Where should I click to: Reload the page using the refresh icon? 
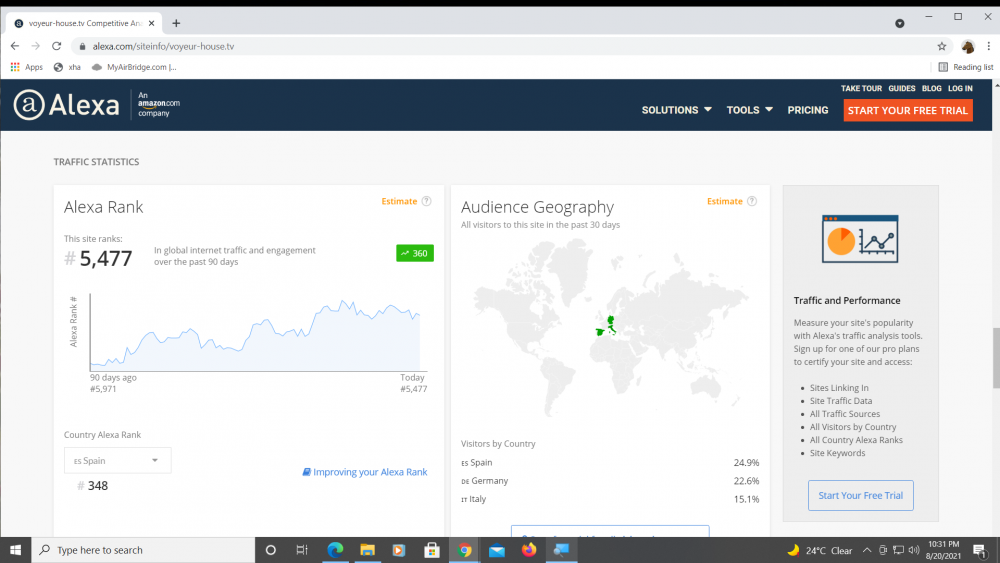(x=57, y=46)
